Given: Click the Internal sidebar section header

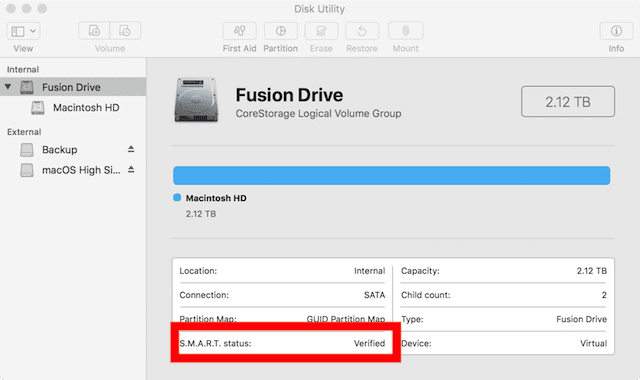Looking at the screenshot, I should pyautogui.click(x=23, y=69).
